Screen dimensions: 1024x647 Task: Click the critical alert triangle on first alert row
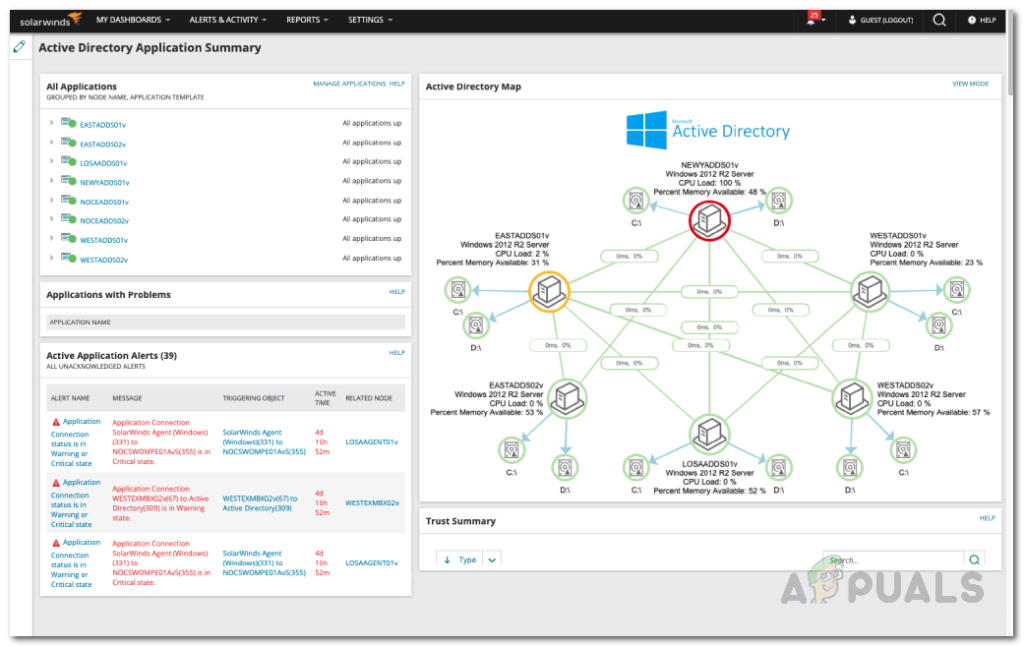point(57,421)
